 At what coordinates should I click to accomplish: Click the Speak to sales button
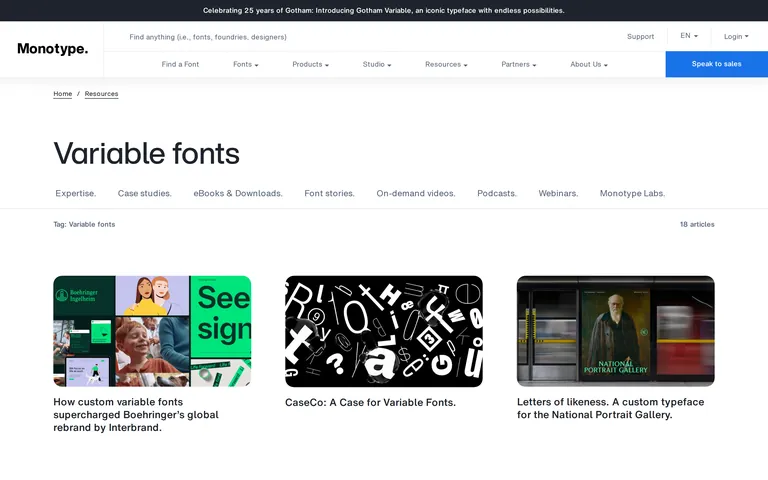(717, 64)
